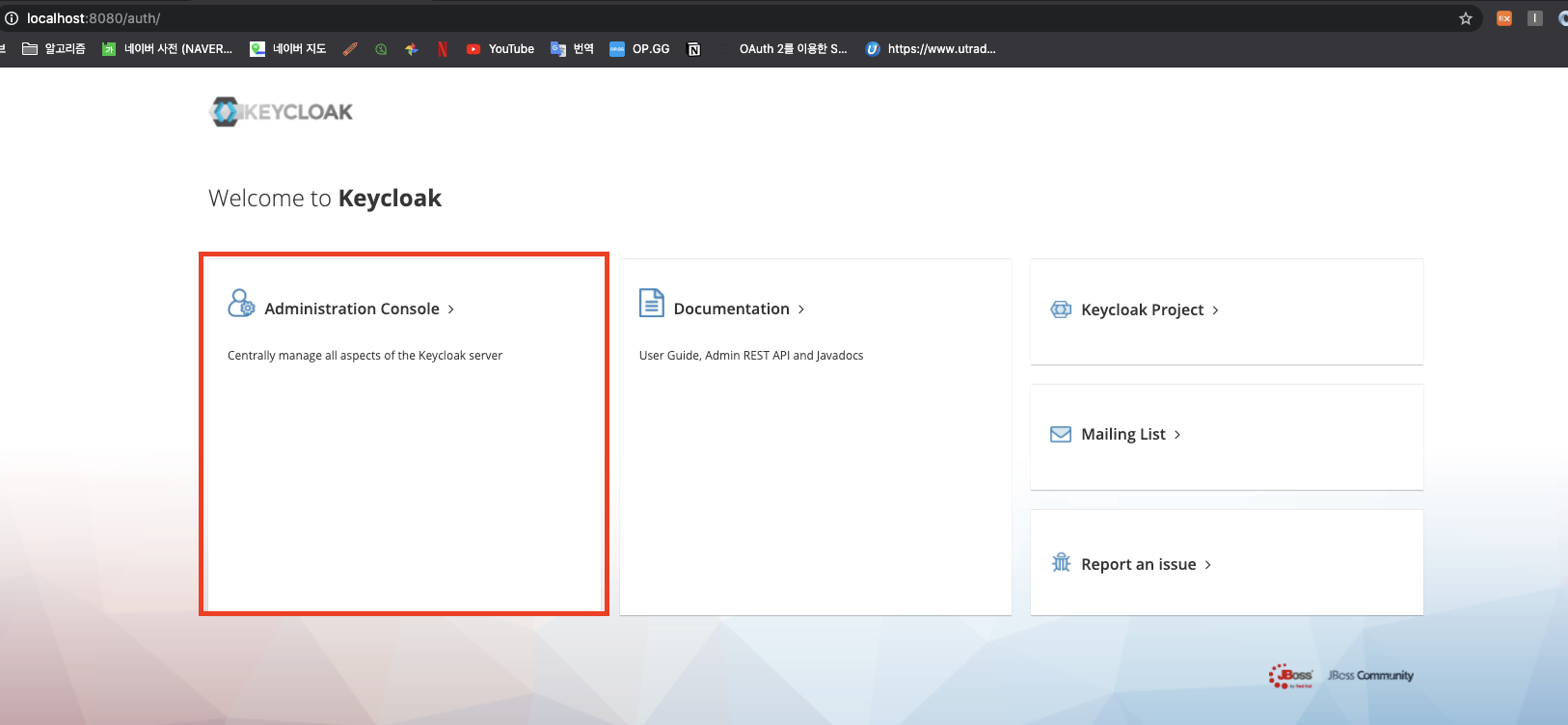Click chevron next to Mailing List
The width and height of the screenshot is (1568, 725).
(x=1177, y=435)
